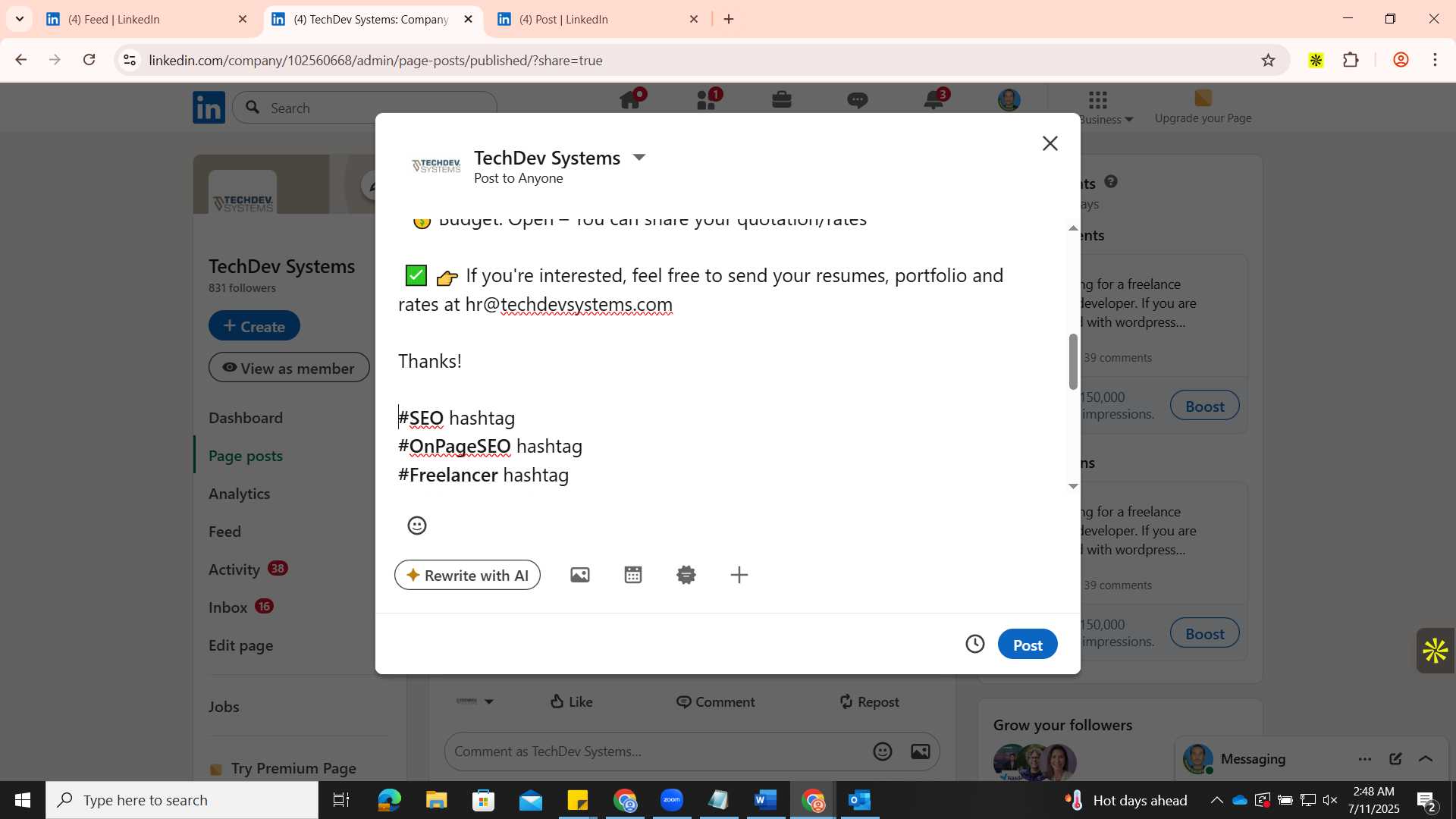Screen dimensions: 1456x819
Task: Open the browser Extensions puzzle icon
Action: tap(1351, 60)
